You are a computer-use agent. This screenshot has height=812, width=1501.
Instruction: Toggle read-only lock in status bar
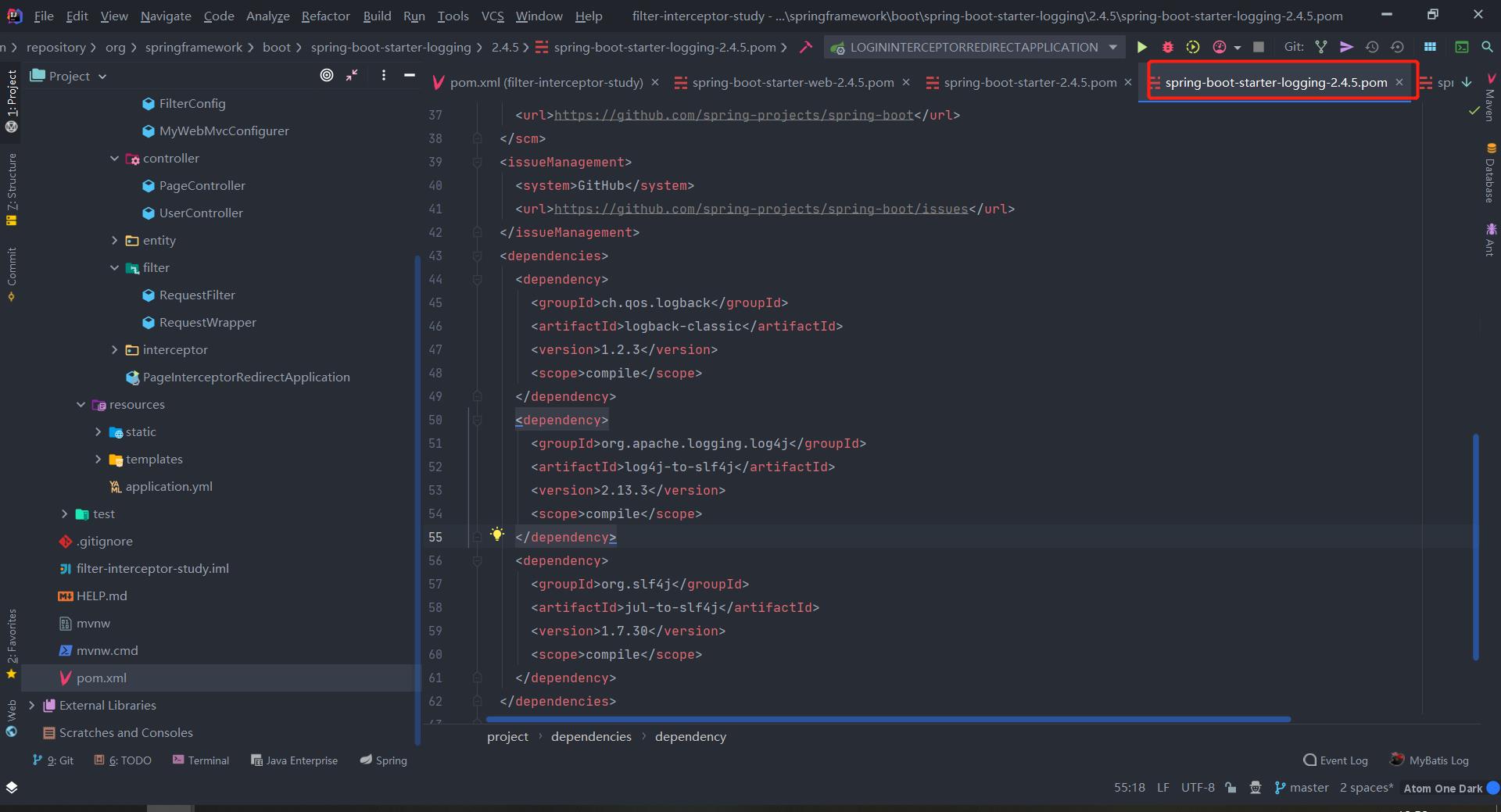pos(1231,788)
